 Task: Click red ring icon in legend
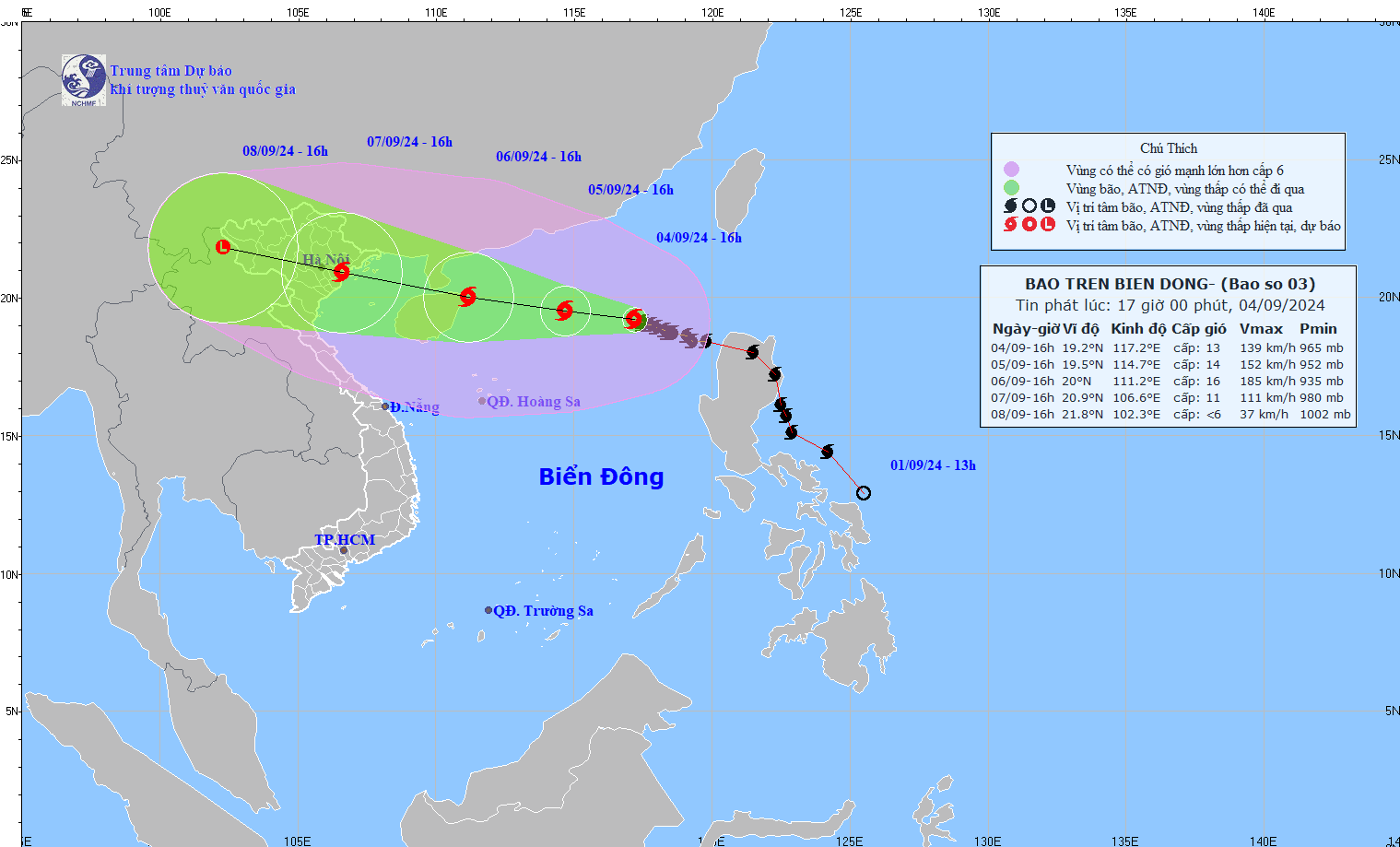1029,224
